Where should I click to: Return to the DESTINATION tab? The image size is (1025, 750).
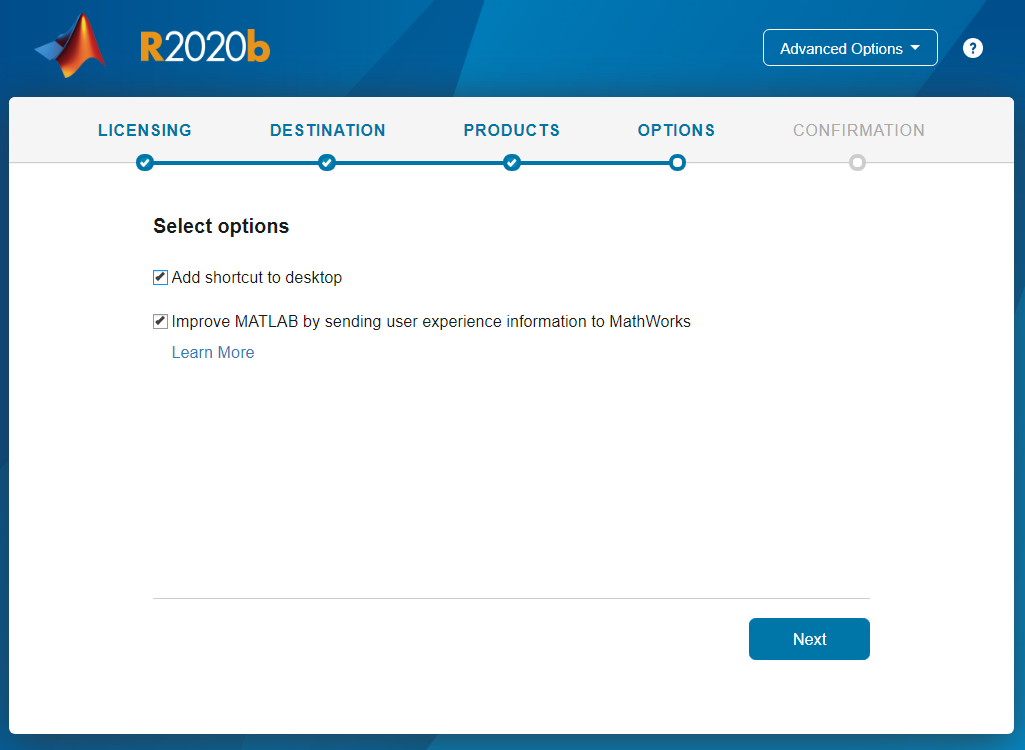[328, 130]
